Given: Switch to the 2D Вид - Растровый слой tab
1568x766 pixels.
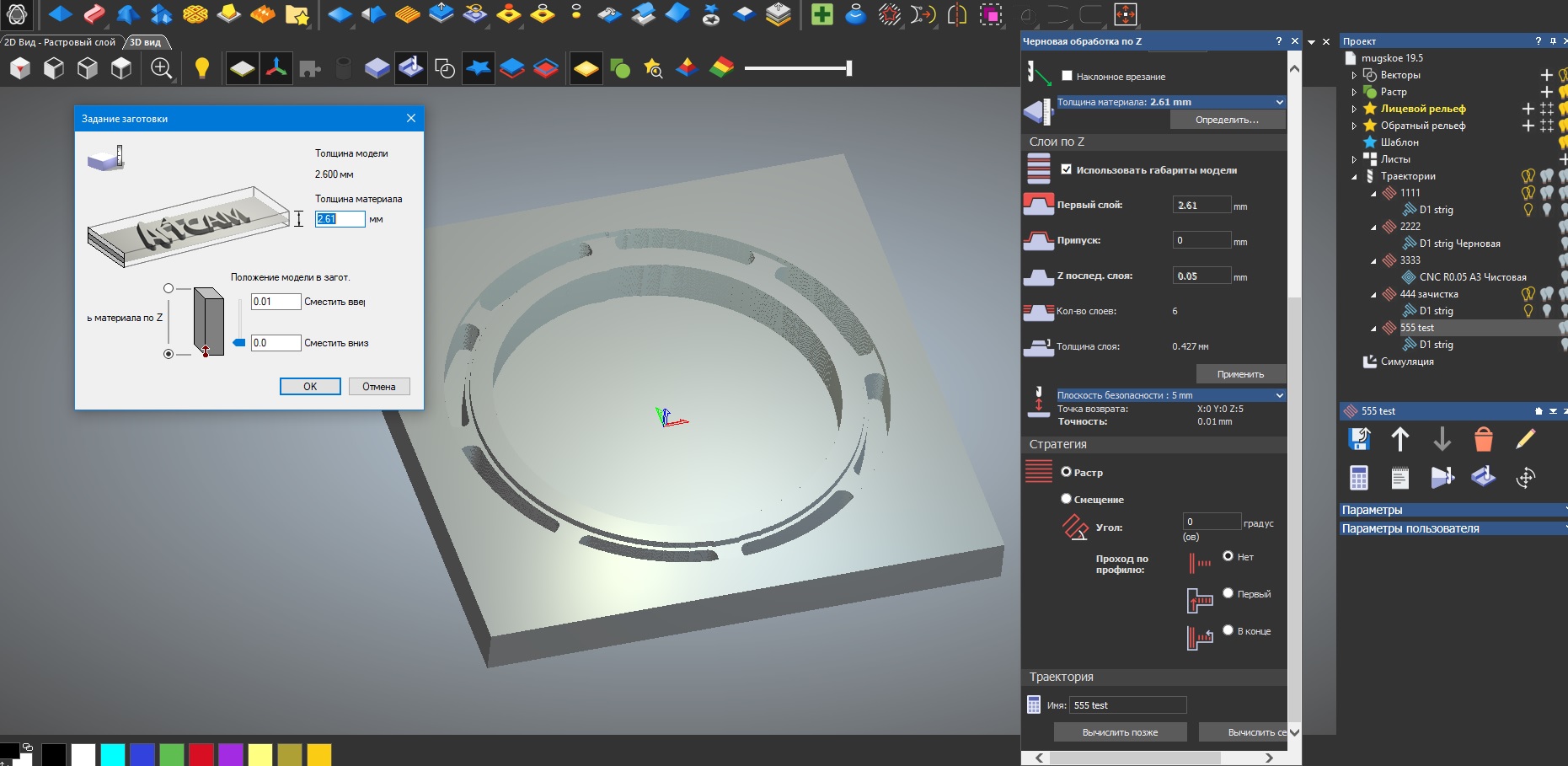Looking at the screenshot, I should pyautogui.click(x=60, y=42).
